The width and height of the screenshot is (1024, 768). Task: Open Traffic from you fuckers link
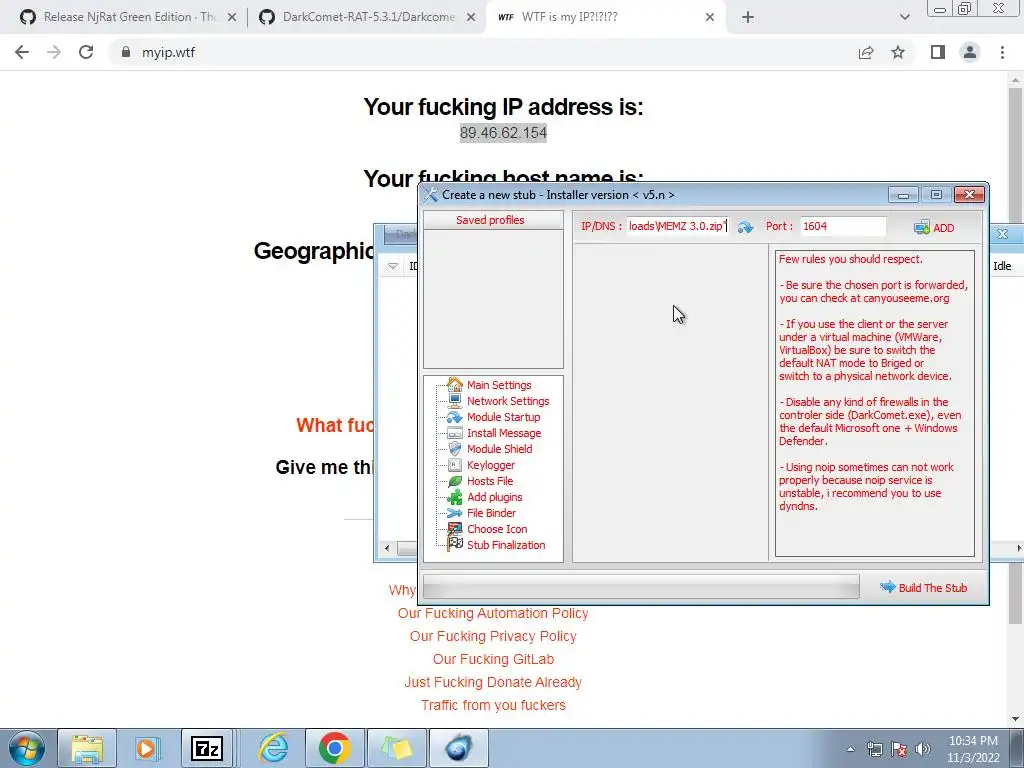(493, 705)
